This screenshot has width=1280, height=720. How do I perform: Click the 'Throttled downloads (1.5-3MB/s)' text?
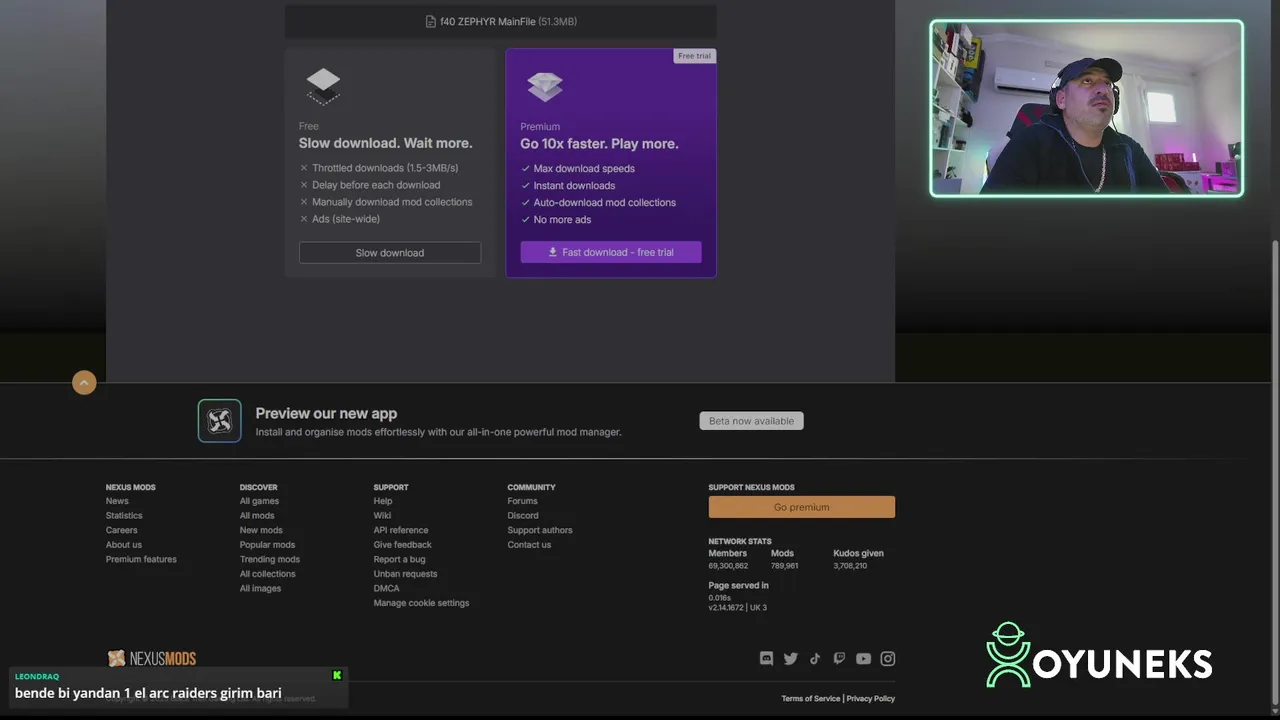(385, 168)
